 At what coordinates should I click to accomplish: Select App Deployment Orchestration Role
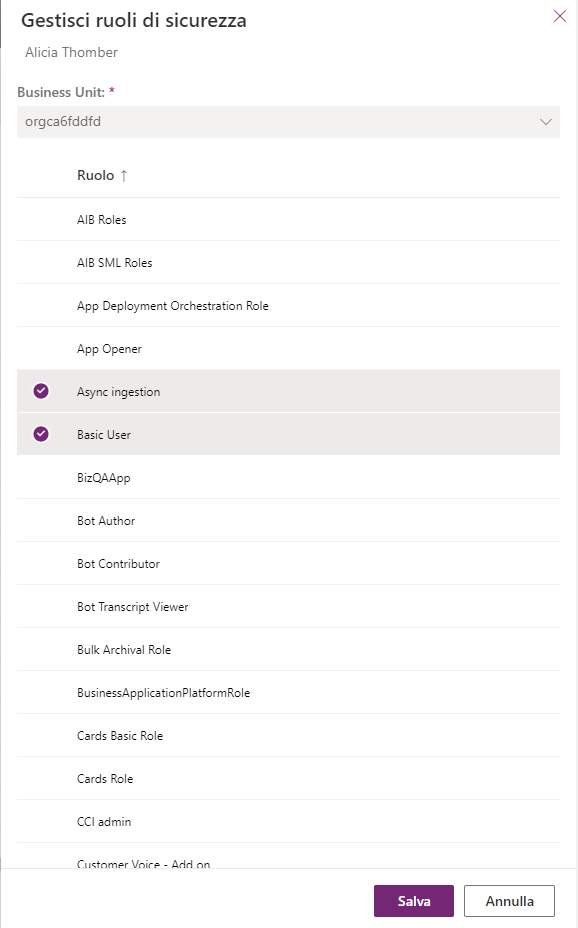click(288, 305)
